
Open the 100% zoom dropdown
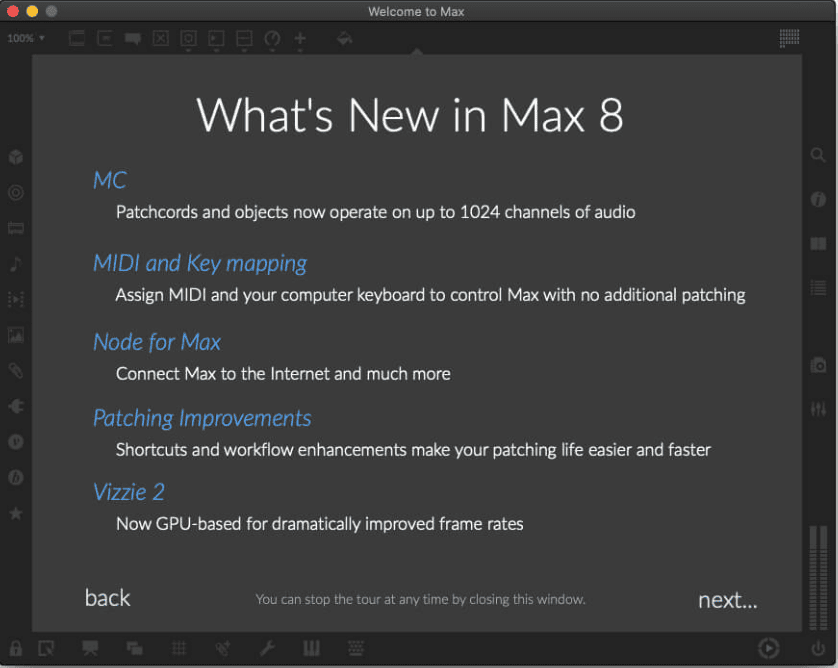click(26, 38)
